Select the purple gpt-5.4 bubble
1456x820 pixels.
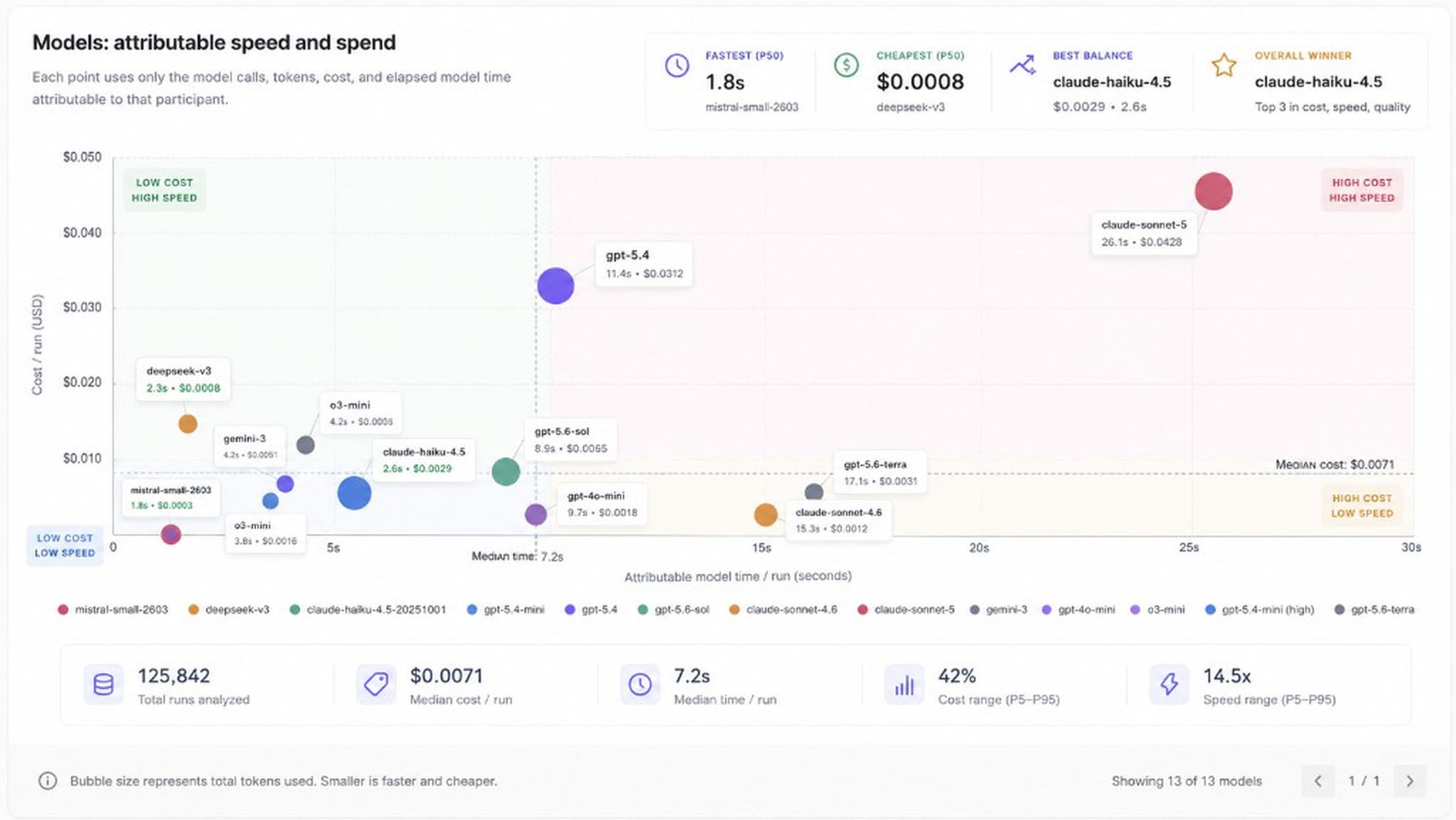(555, 286)
